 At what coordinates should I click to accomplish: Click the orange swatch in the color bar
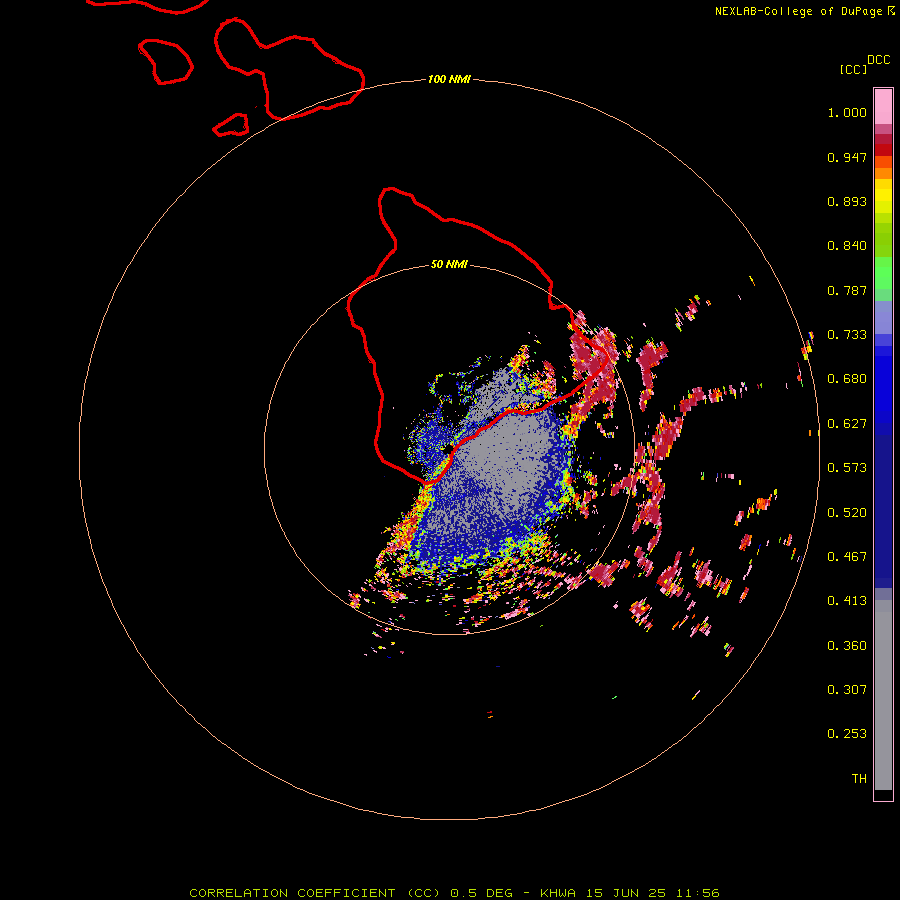click(883, 173)
